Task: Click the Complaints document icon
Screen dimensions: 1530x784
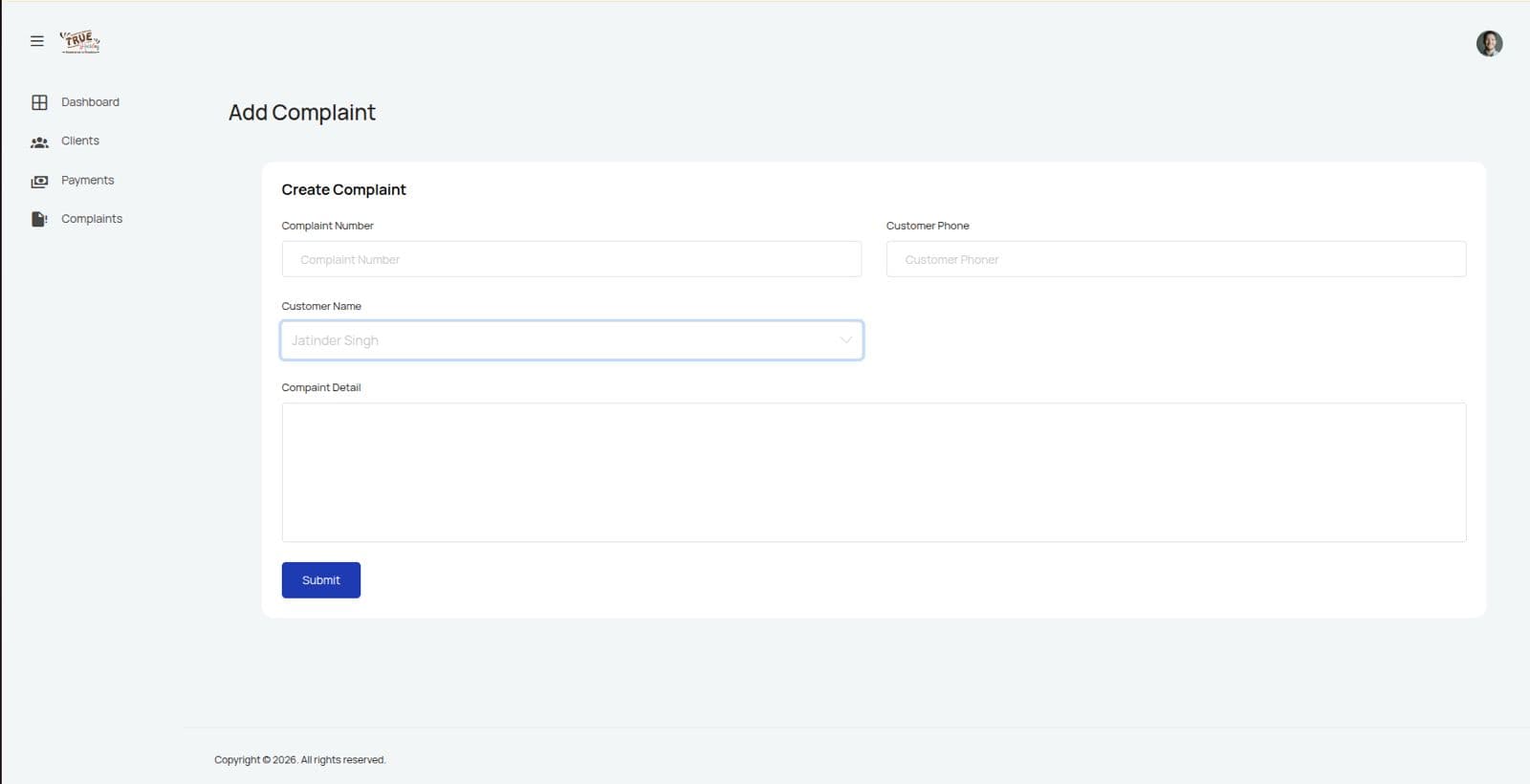Action: 39,220
